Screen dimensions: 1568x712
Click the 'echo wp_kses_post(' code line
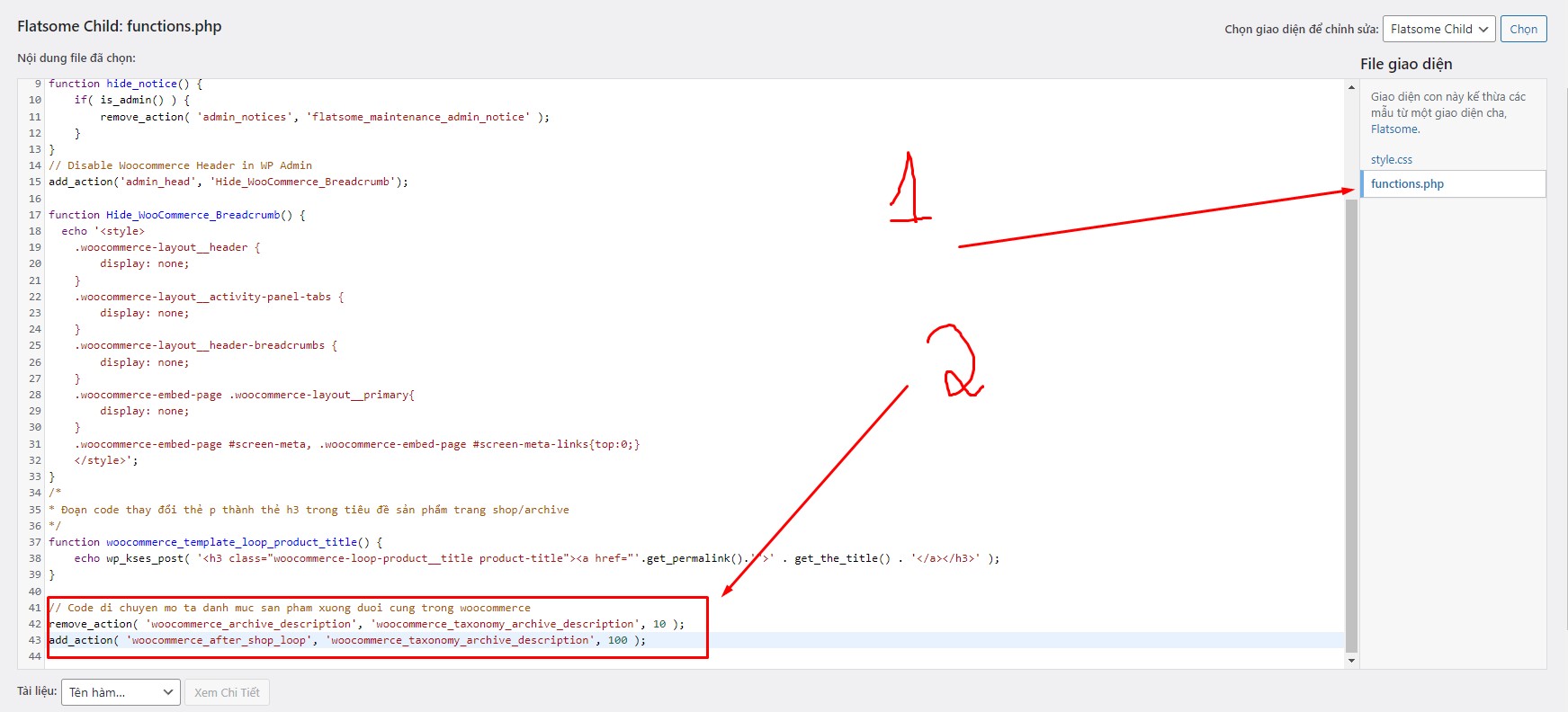coord(537,558)
